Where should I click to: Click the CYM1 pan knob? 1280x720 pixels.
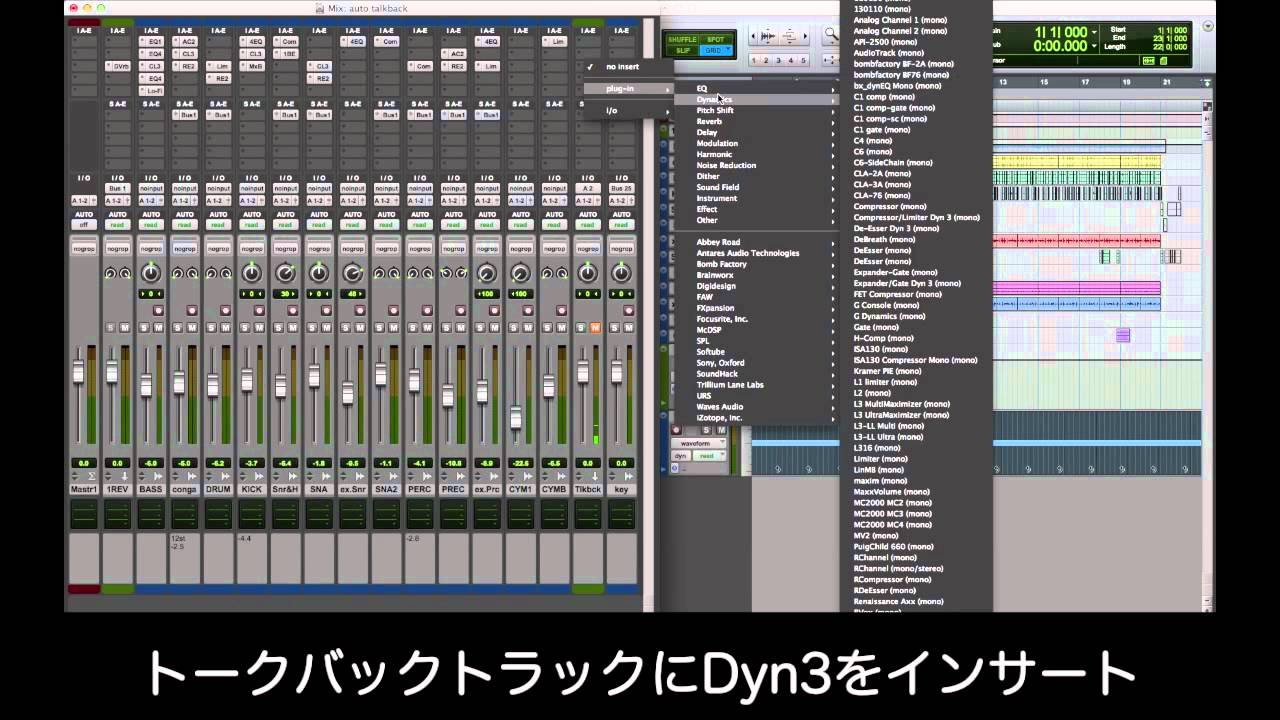point(520,273)
